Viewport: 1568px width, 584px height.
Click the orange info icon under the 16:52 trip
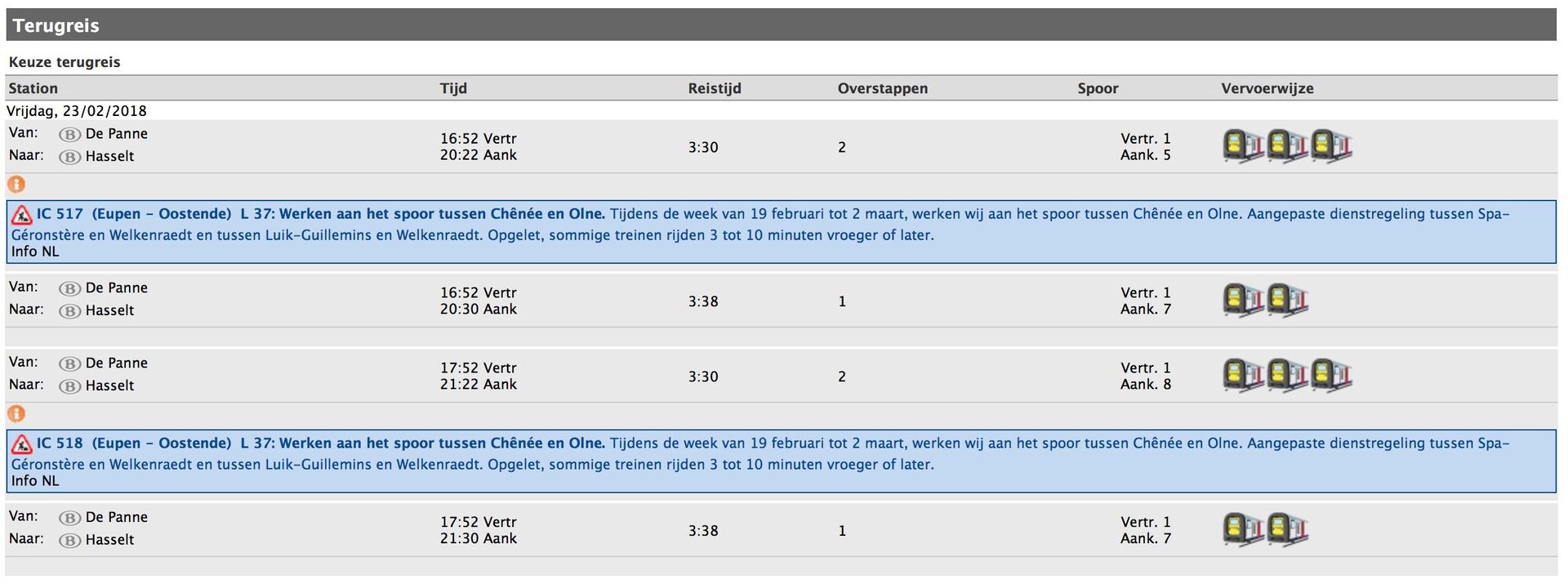pyautogui.click(x=16, y=185)
